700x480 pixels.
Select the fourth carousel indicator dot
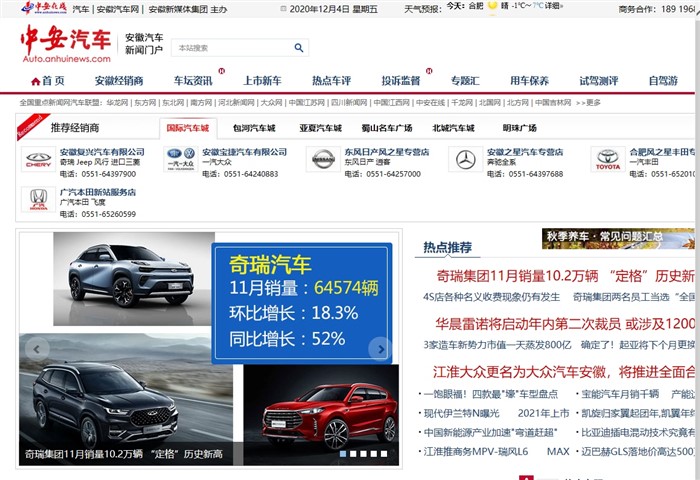click(x=374, y=454)
